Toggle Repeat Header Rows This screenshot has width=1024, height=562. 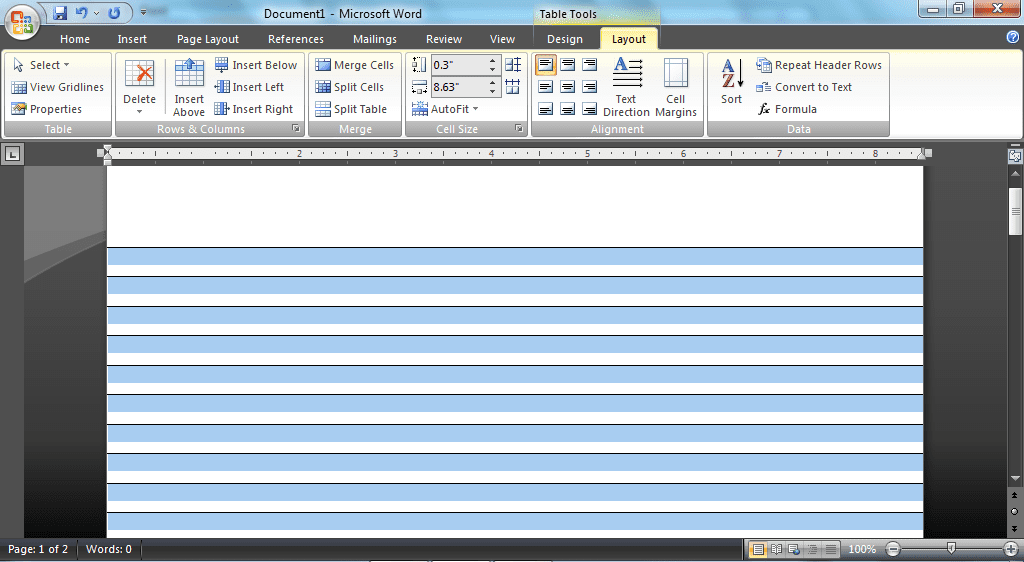[819, 65]
